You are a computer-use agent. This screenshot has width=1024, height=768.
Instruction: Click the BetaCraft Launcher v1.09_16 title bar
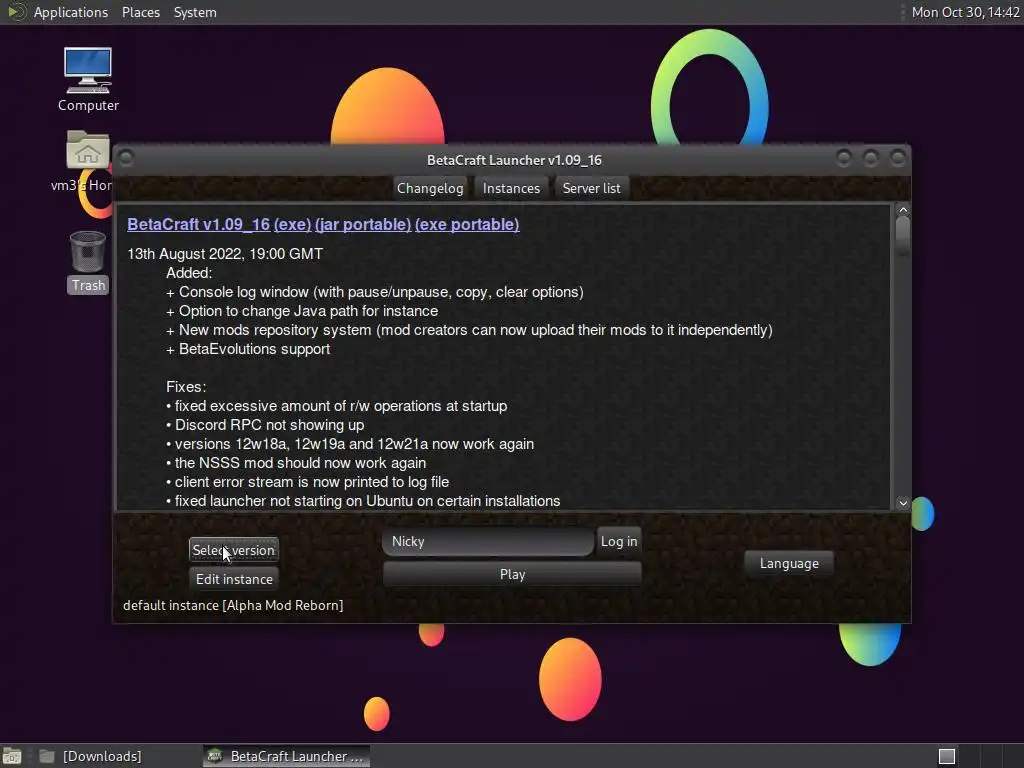(x=514, y=160)
